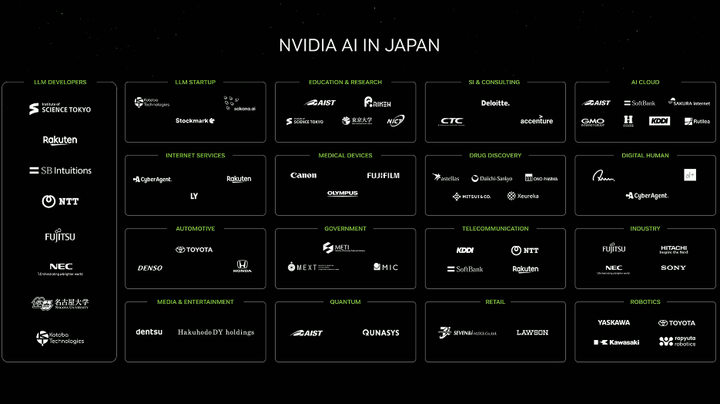Click the NICT logo in Education & Research
This screenshot has height=404, width=720.
[x=395, y=121]
